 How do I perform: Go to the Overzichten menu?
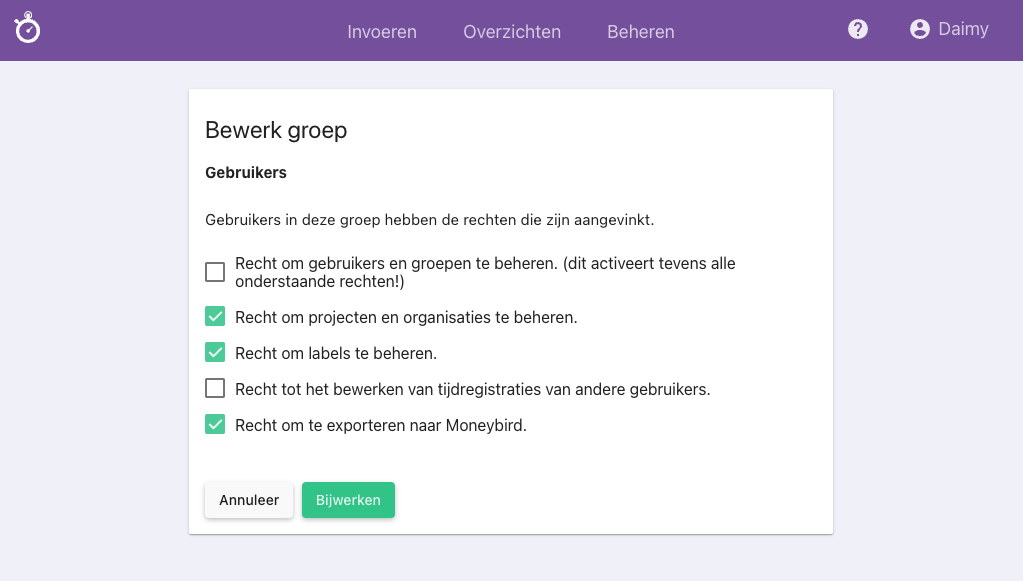(x=511, y=31)
